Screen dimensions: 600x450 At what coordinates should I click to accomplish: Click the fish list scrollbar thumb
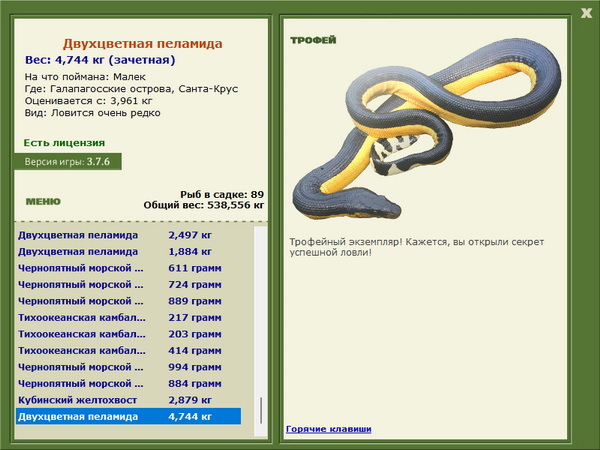(x=261, y=410)
